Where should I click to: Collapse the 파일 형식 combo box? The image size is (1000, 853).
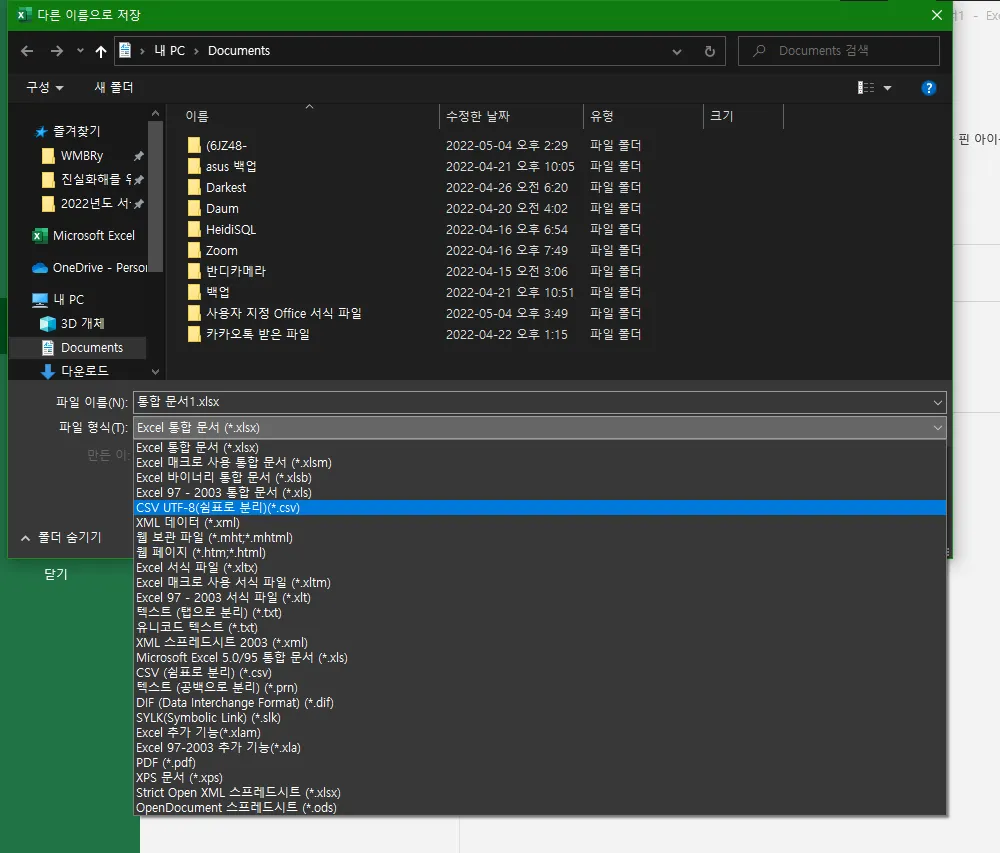(x=937, y=428)
